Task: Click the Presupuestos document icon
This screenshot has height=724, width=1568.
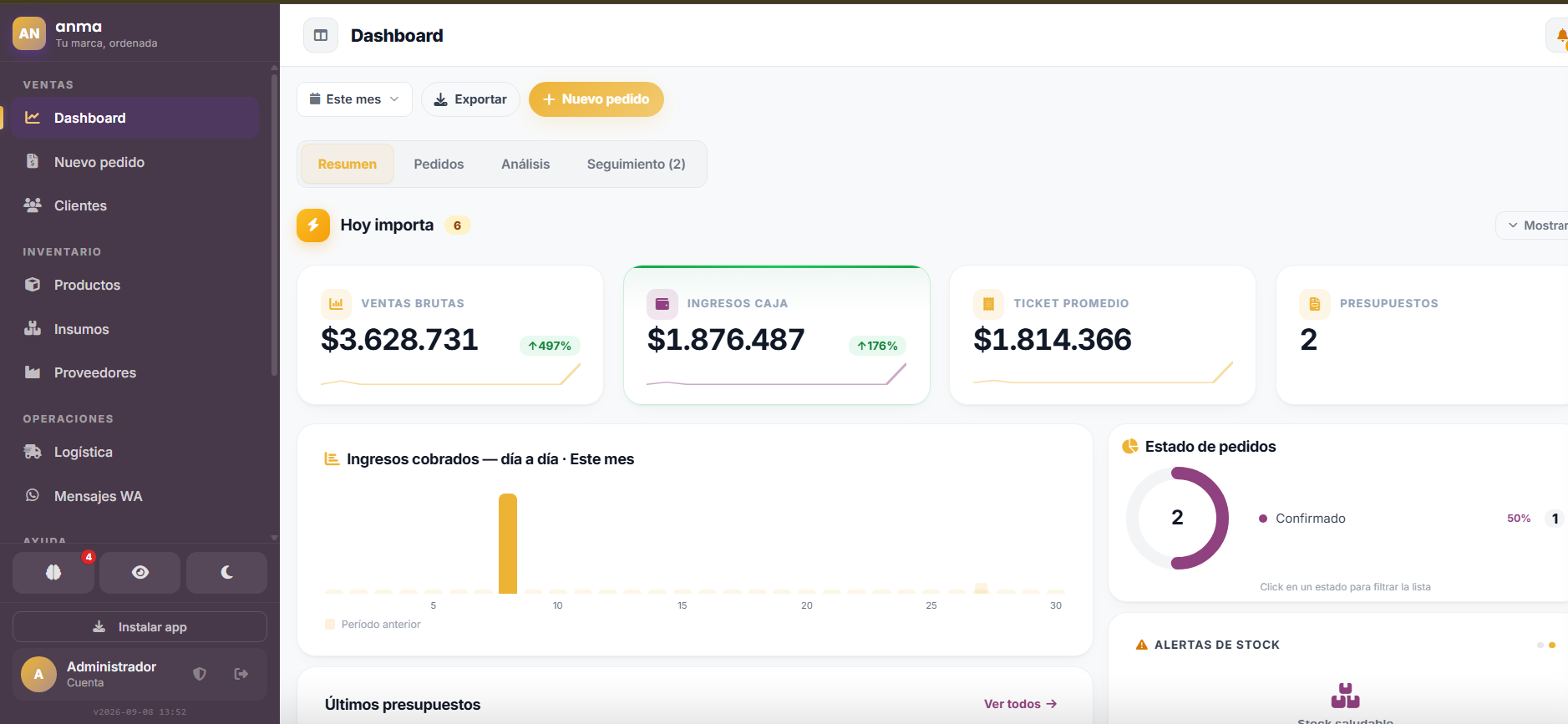Action: pyautogui.click(x=1315, y=304)
